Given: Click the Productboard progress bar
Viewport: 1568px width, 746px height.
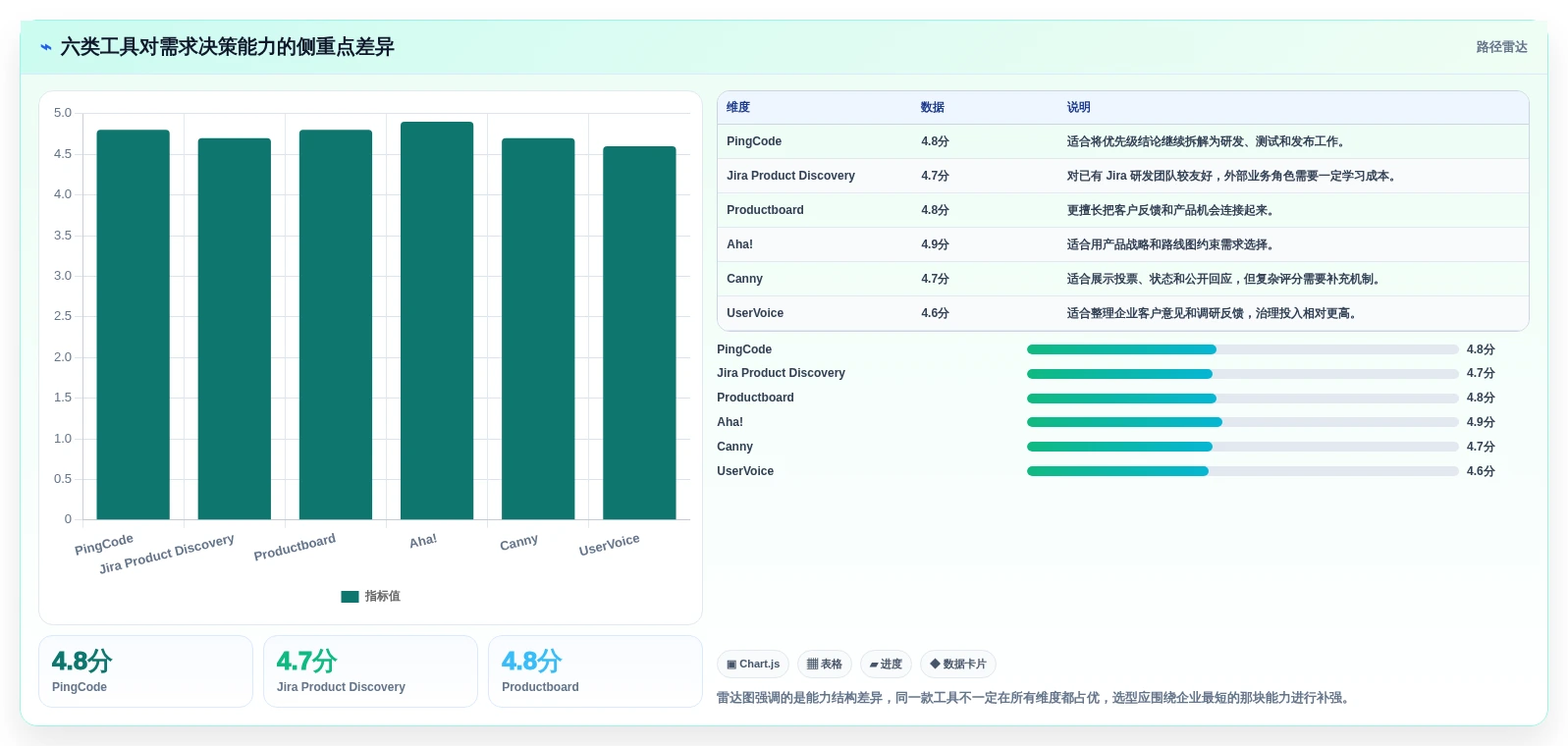Looking at the screenshot, I should tap(1242, 399).
